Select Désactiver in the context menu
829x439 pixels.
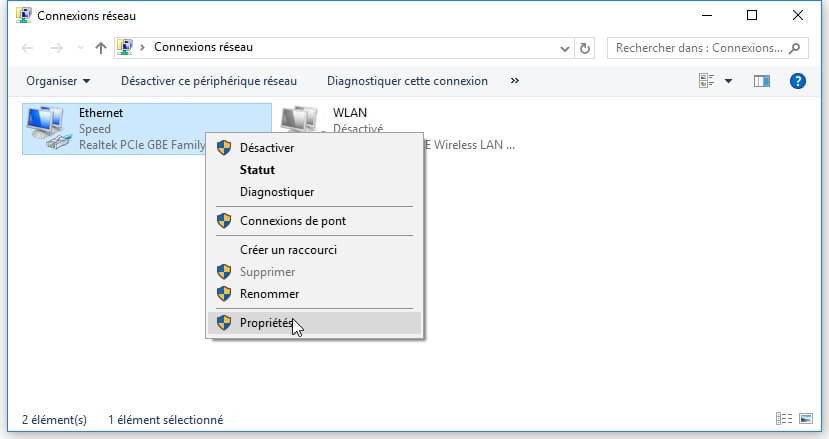click(266, 147)
